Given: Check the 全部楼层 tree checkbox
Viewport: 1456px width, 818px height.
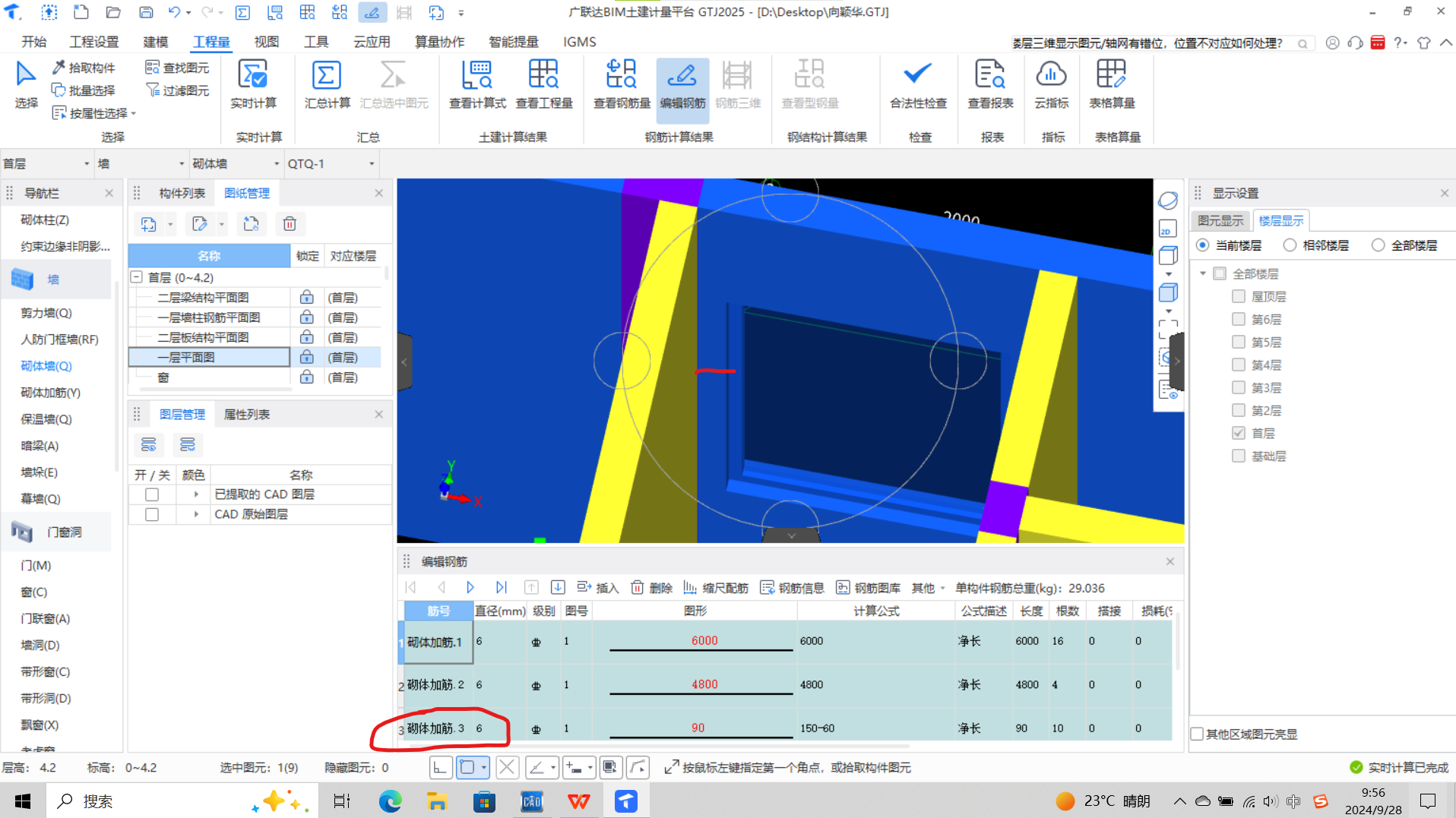Looking at the screenshot, I should [x=1220, y=273].
